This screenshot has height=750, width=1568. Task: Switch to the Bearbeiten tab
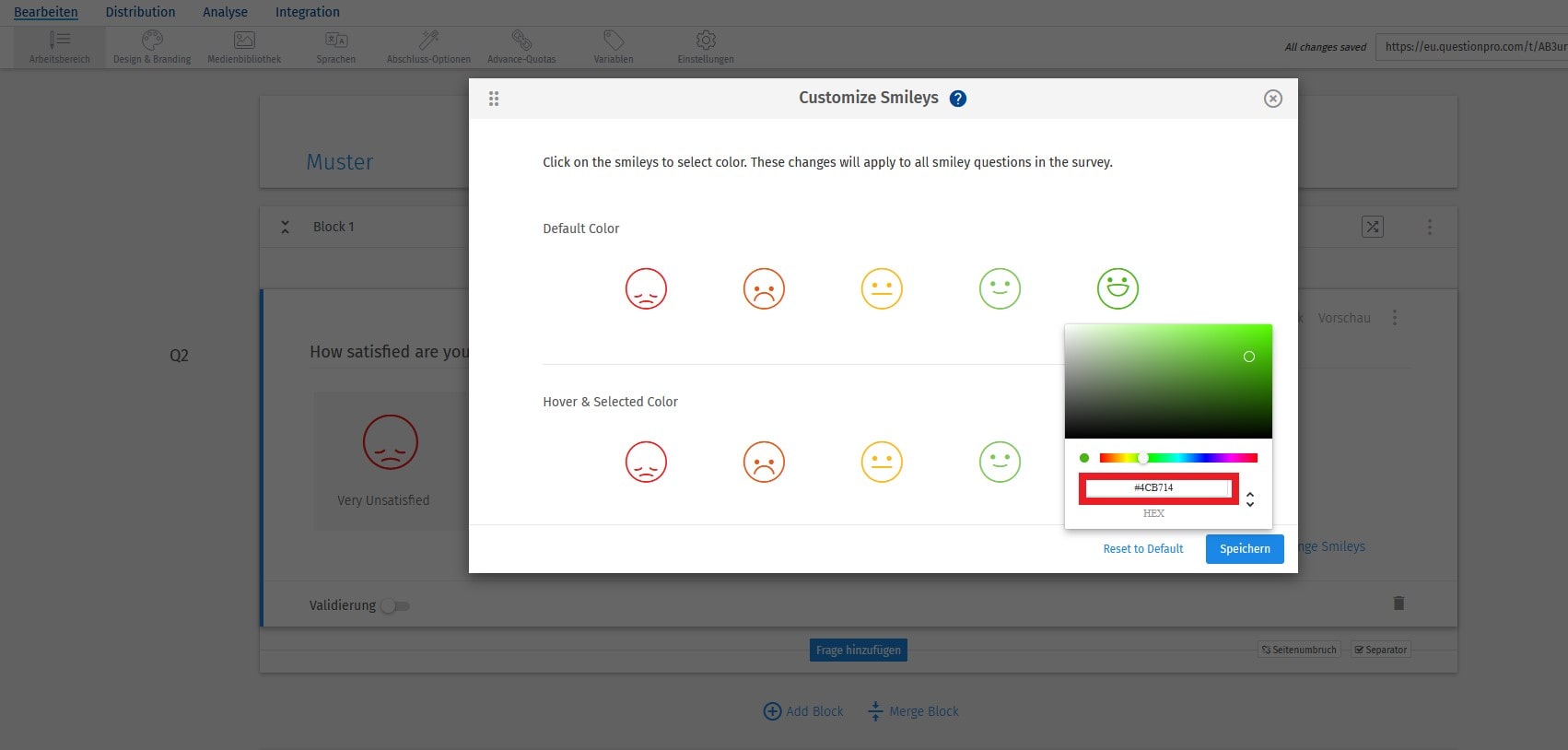coord(46,12)
